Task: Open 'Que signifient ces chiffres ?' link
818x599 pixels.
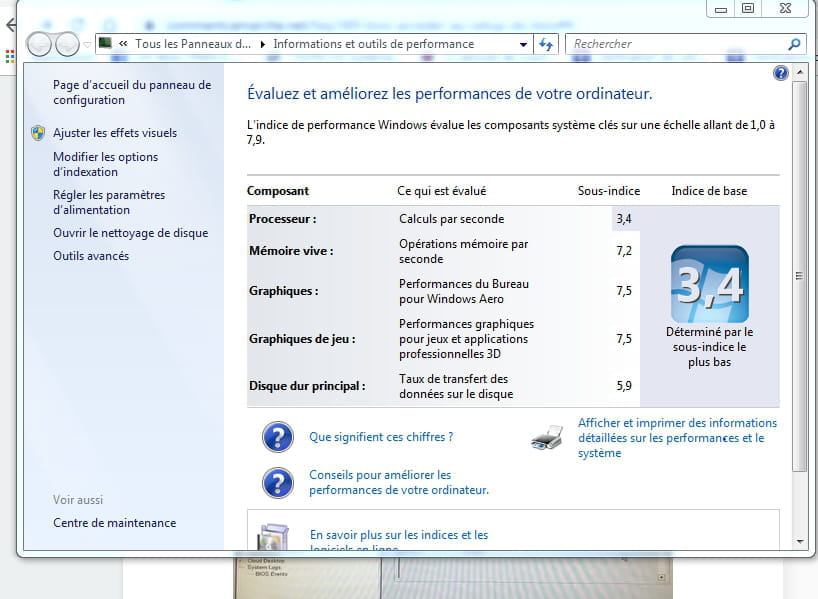Action: [381, 437]
